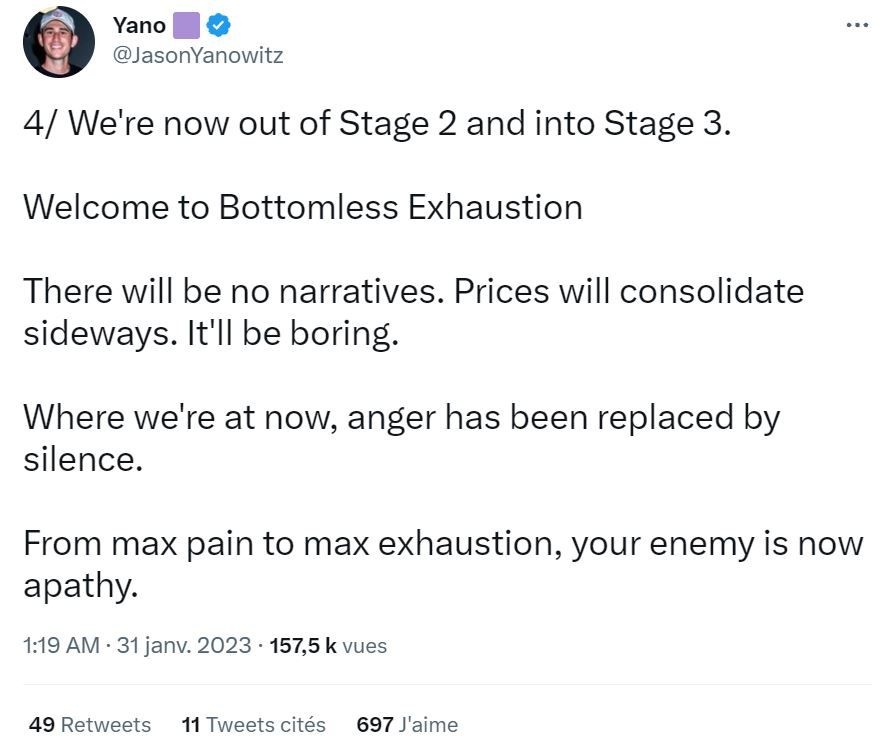Click the word "apathy." ending the tweet

click(x=80, y=586)
